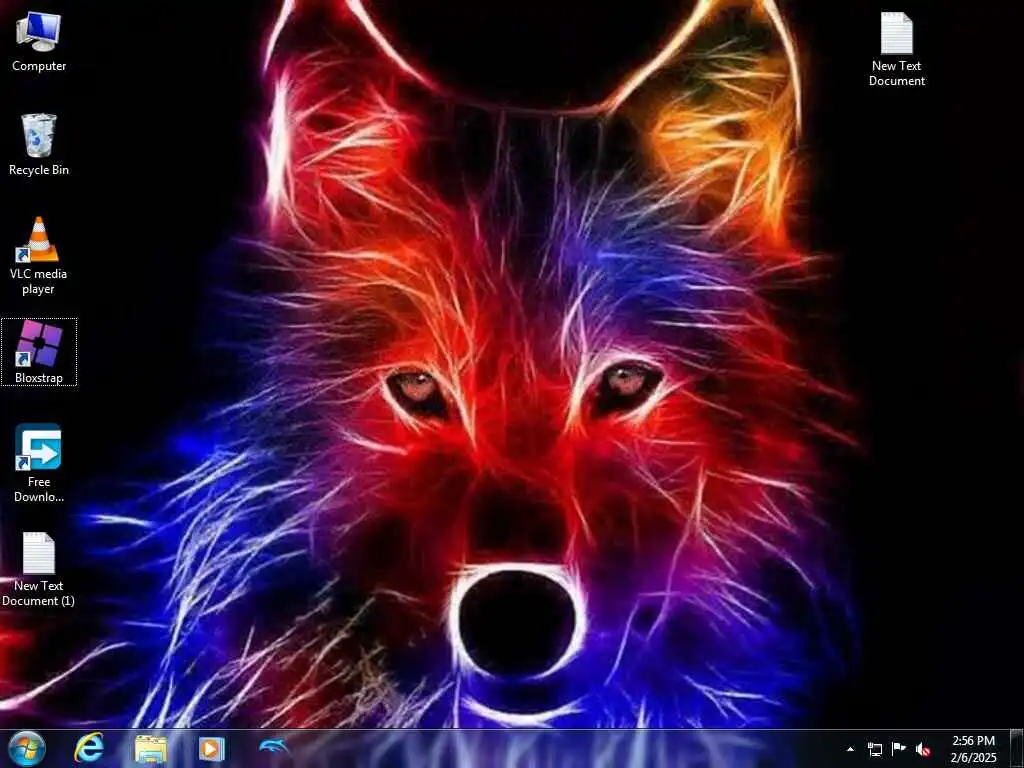Click the Show desktop button beside the clock
The width and height of the screenshot is (1024, 768).
[1016, 749]
